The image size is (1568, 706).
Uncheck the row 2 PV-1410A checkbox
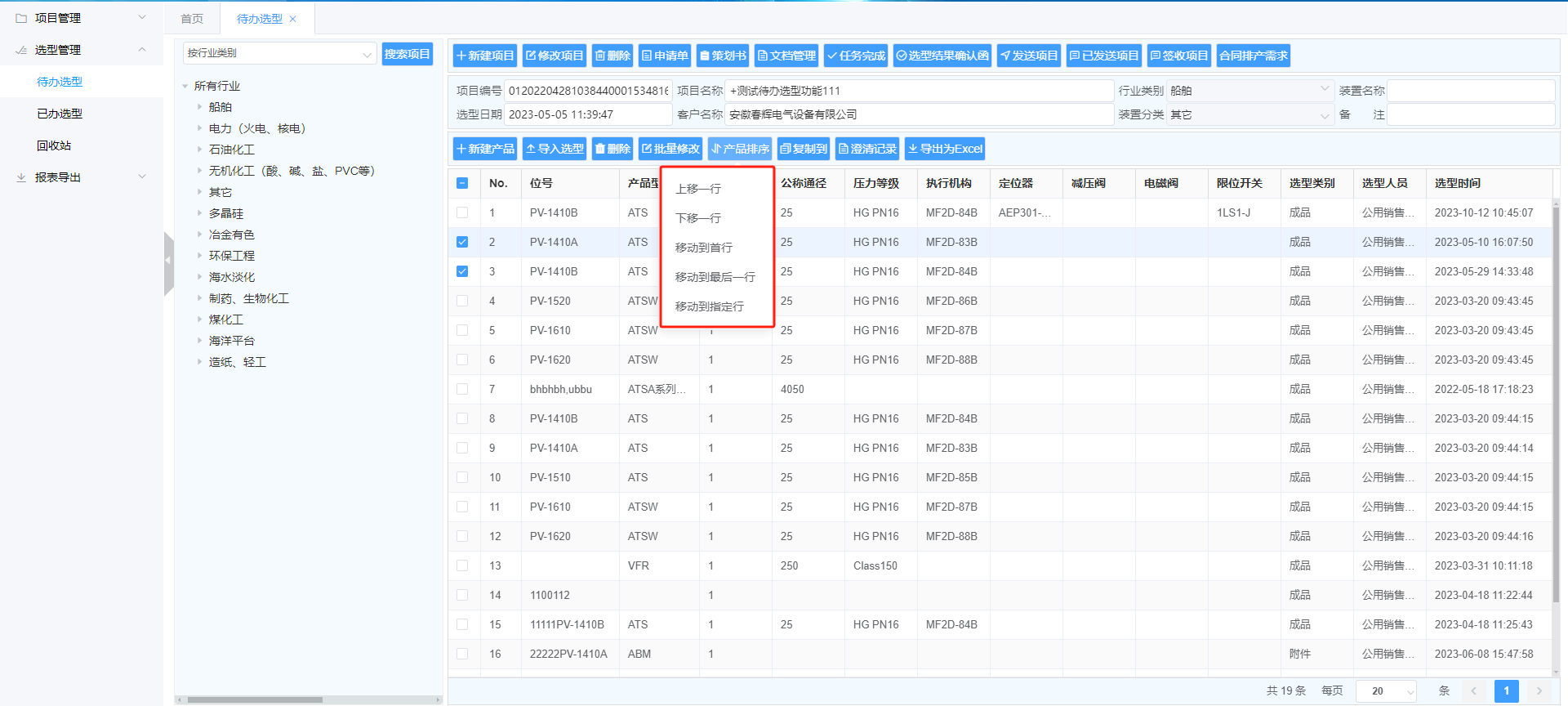pos(462,242)
